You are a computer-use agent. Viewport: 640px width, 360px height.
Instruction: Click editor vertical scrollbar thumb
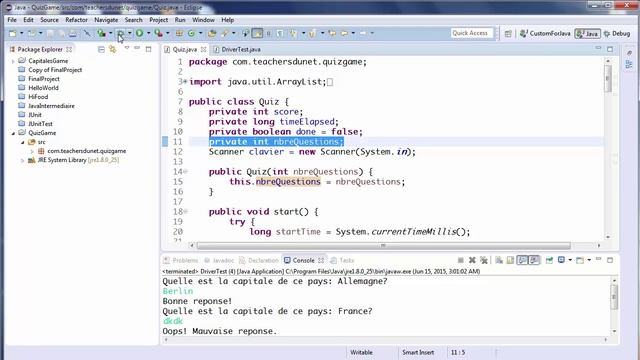[x=608, y=78]
